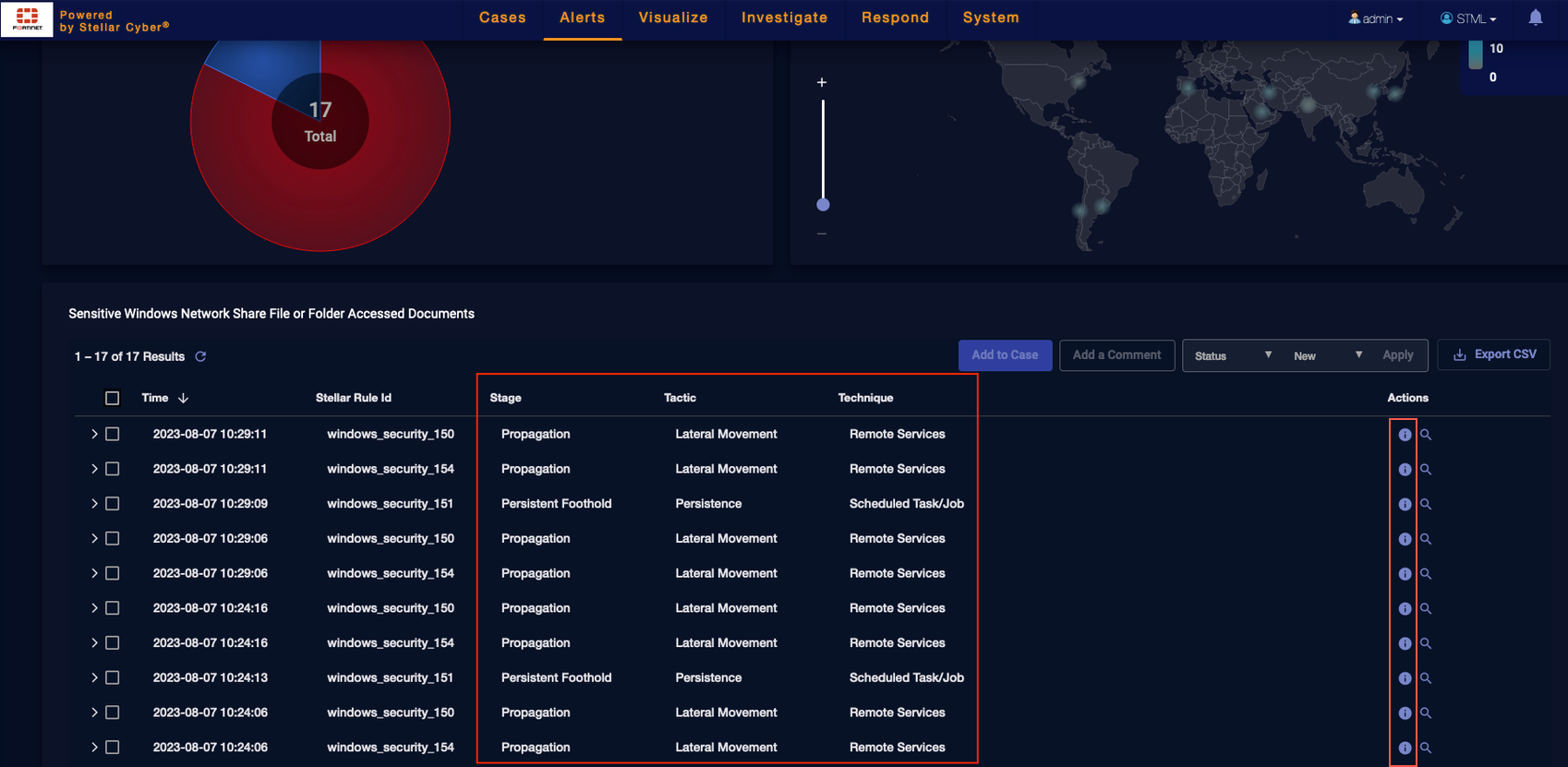The width and height of the screenshot is (1568, 767).
Task: Click the map zoom in plus icon
Action: (822, 82)
